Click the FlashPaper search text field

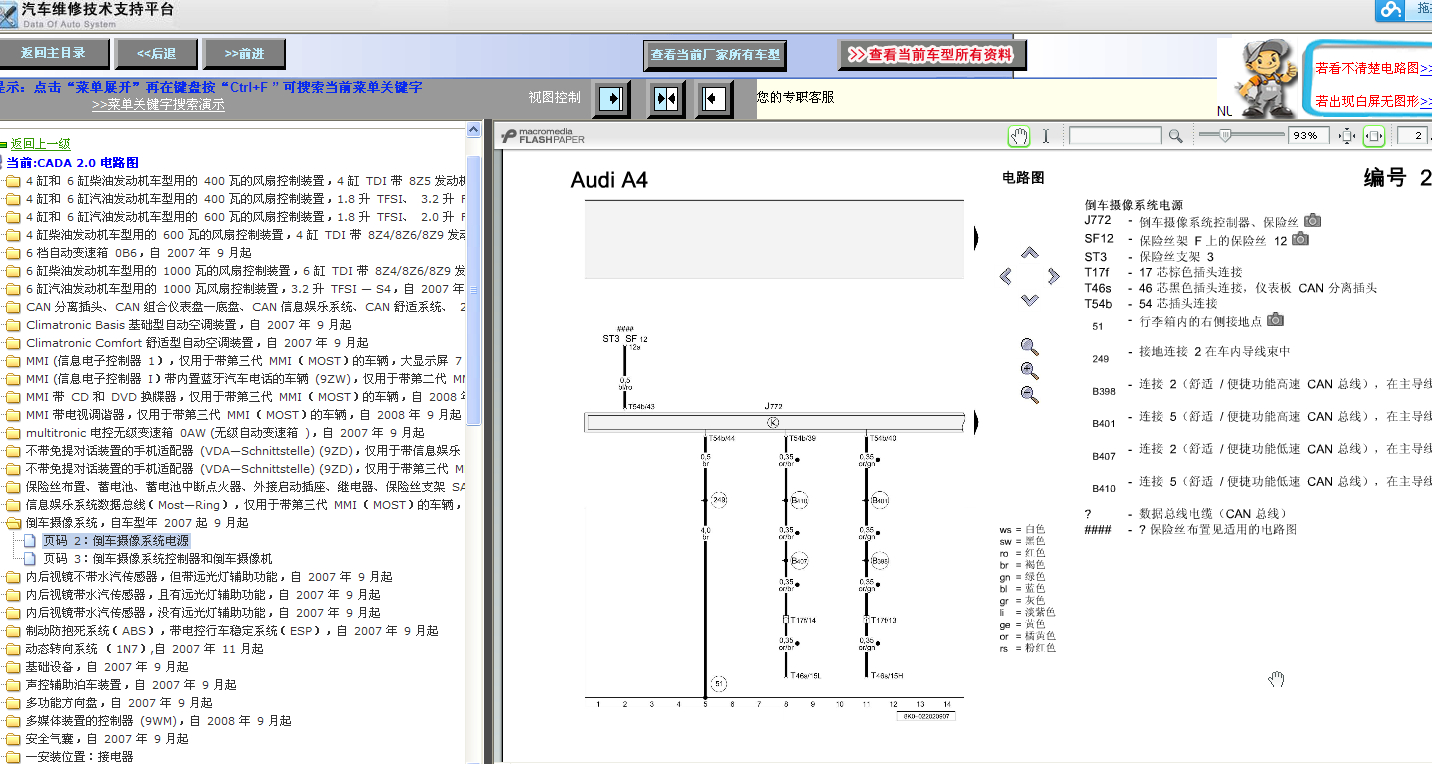(1115, 135)
